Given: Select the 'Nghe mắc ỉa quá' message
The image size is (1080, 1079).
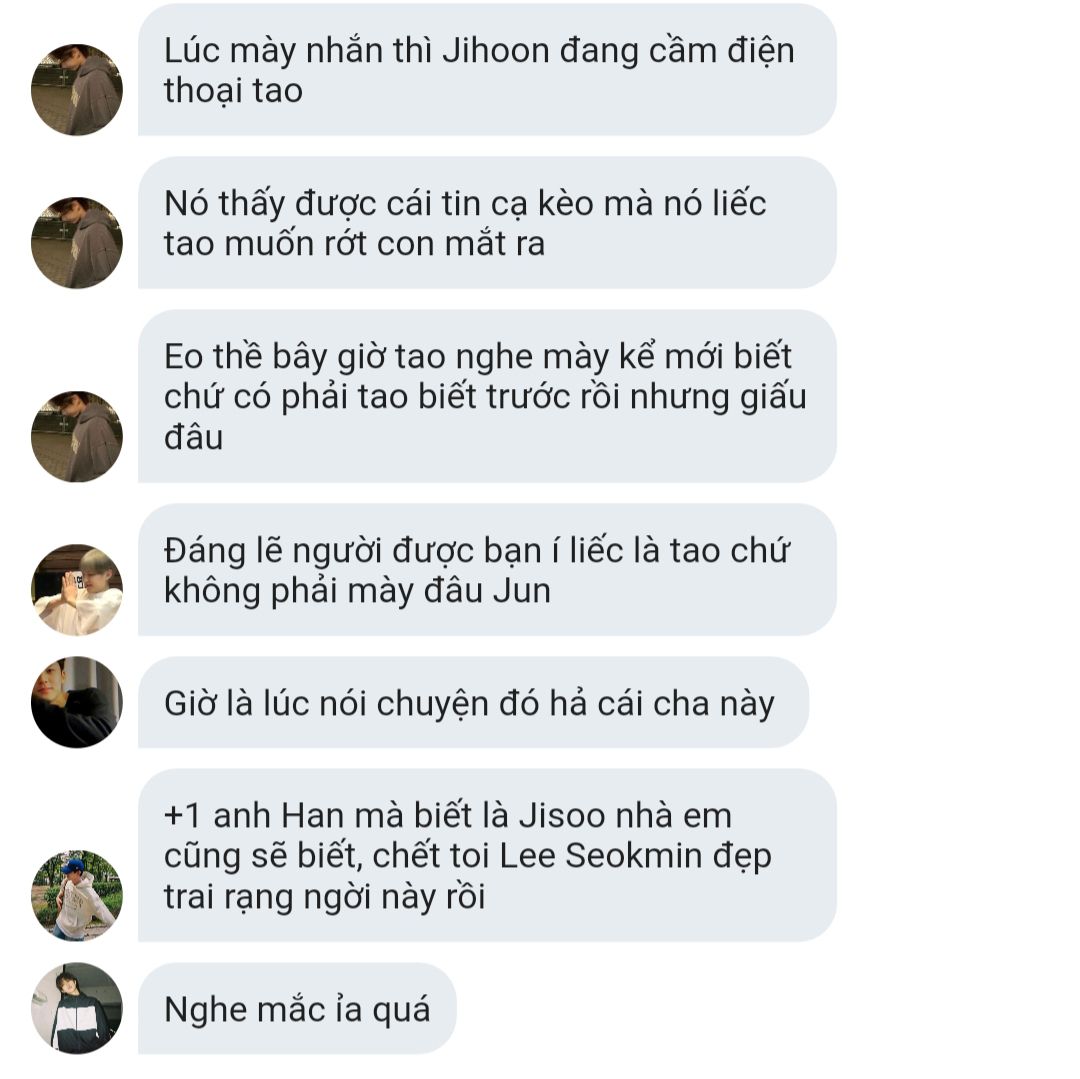Looking at the screenshot, I should [x=297, y=1009].
